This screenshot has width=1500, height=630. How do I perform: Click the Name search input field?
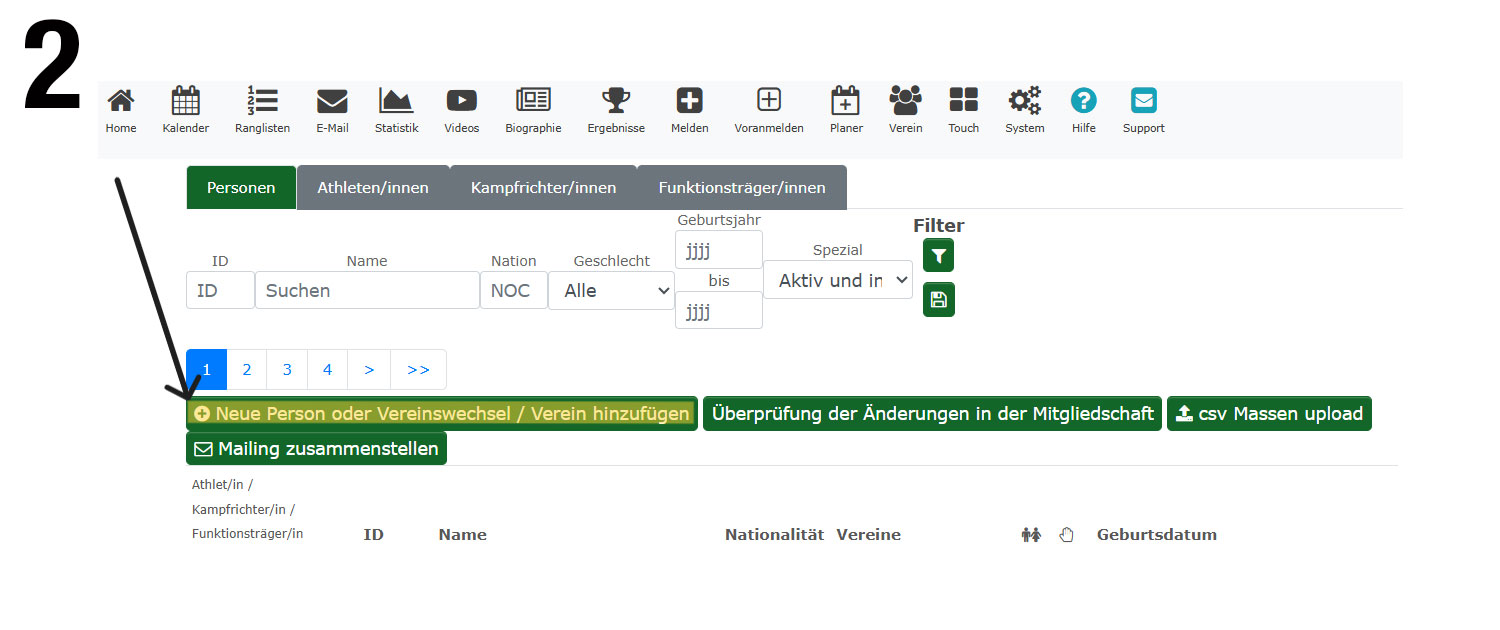[x=367, y=290]
